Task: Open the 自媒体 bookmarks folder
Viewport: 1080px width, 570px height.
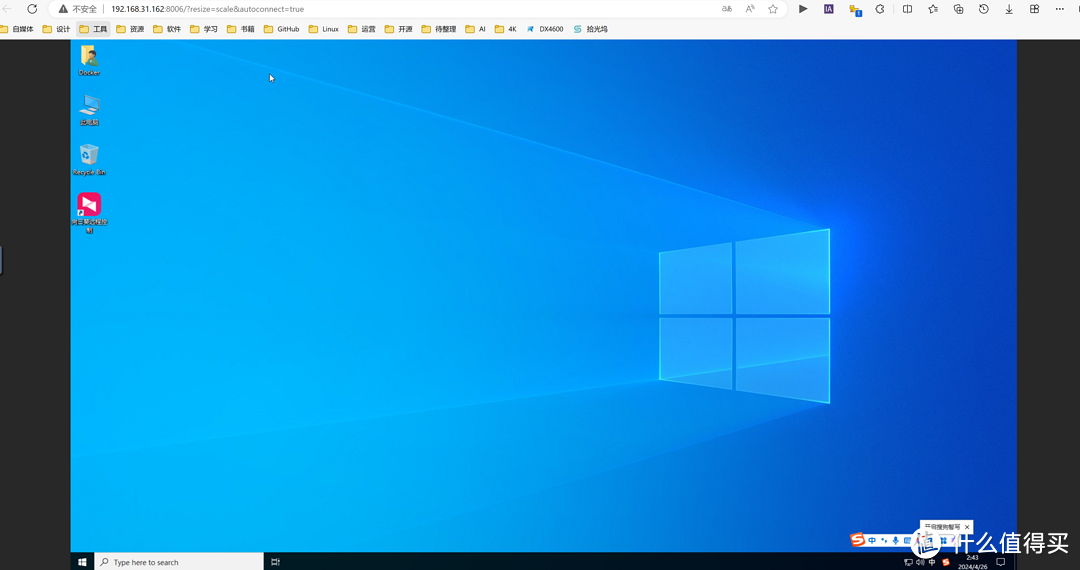Action: (17, 29)
